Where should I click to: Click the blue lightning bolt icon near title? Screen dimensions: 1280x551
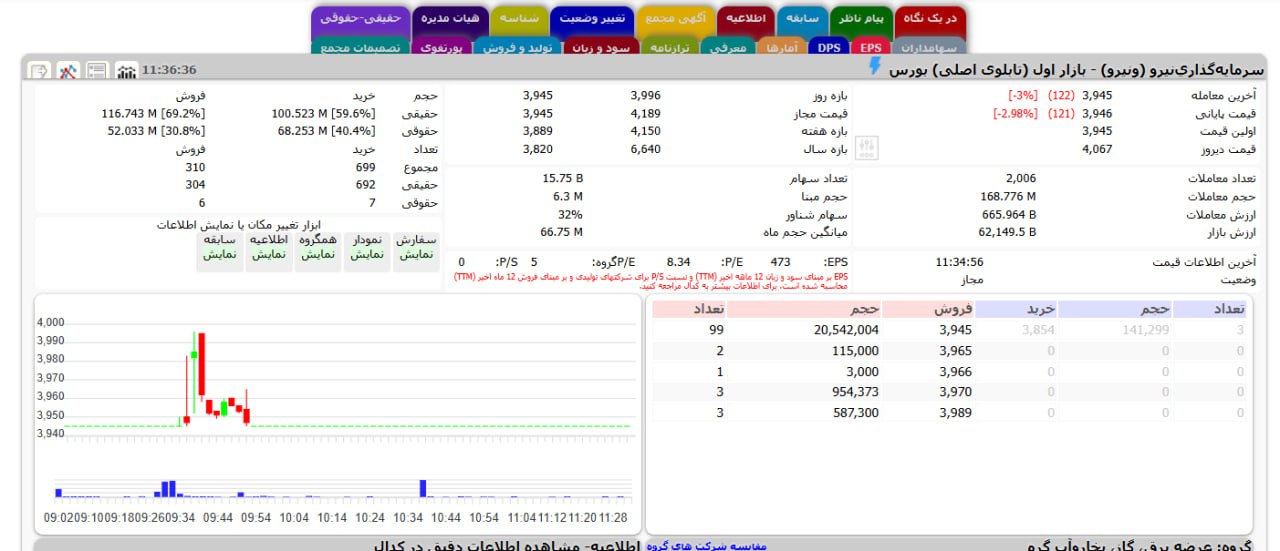point(875,67)
